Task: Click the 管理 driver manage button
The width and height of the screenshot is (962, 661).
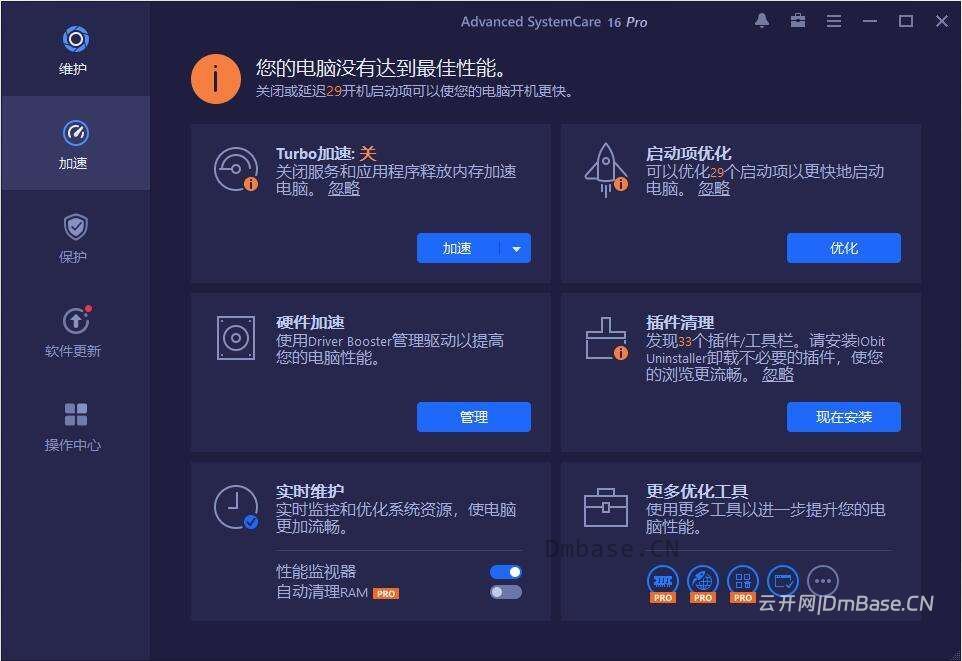Action: click(x=474, y=417)
